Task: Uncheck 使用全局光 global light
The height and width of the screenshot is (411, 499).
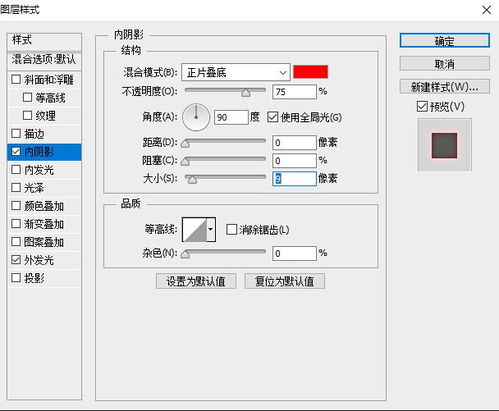Action: 272,117
